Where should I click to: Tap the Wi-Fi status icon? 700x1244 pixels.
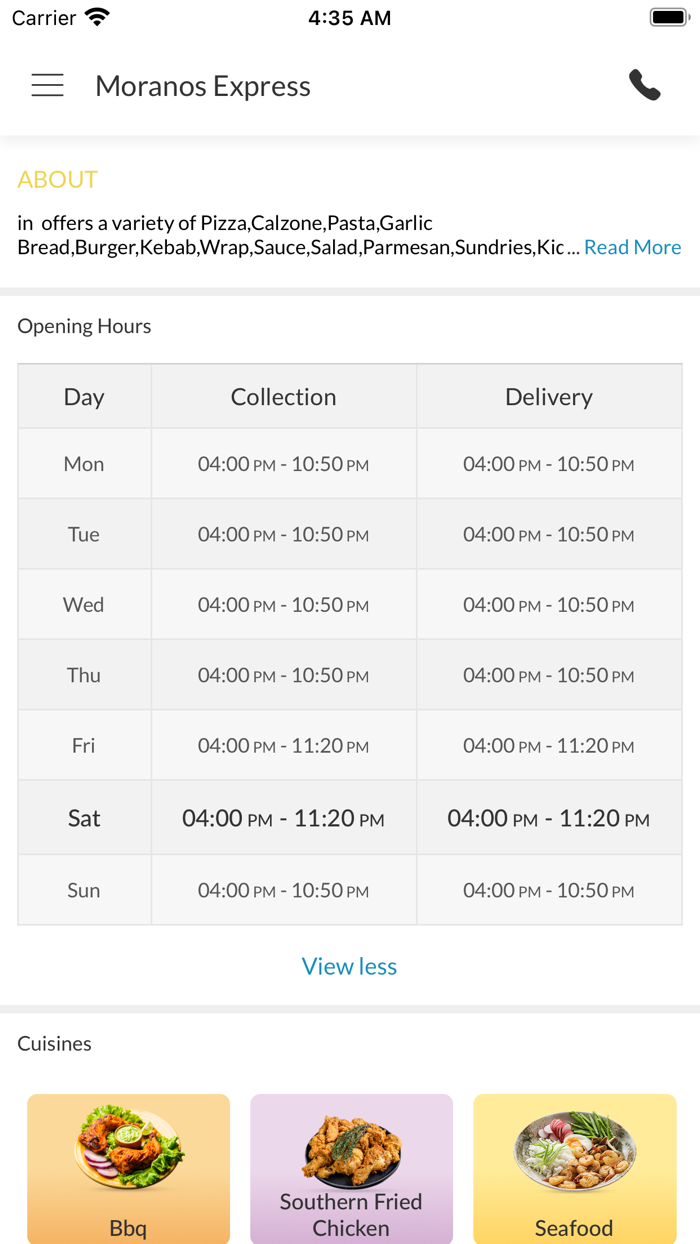click(x=97, y=17)
